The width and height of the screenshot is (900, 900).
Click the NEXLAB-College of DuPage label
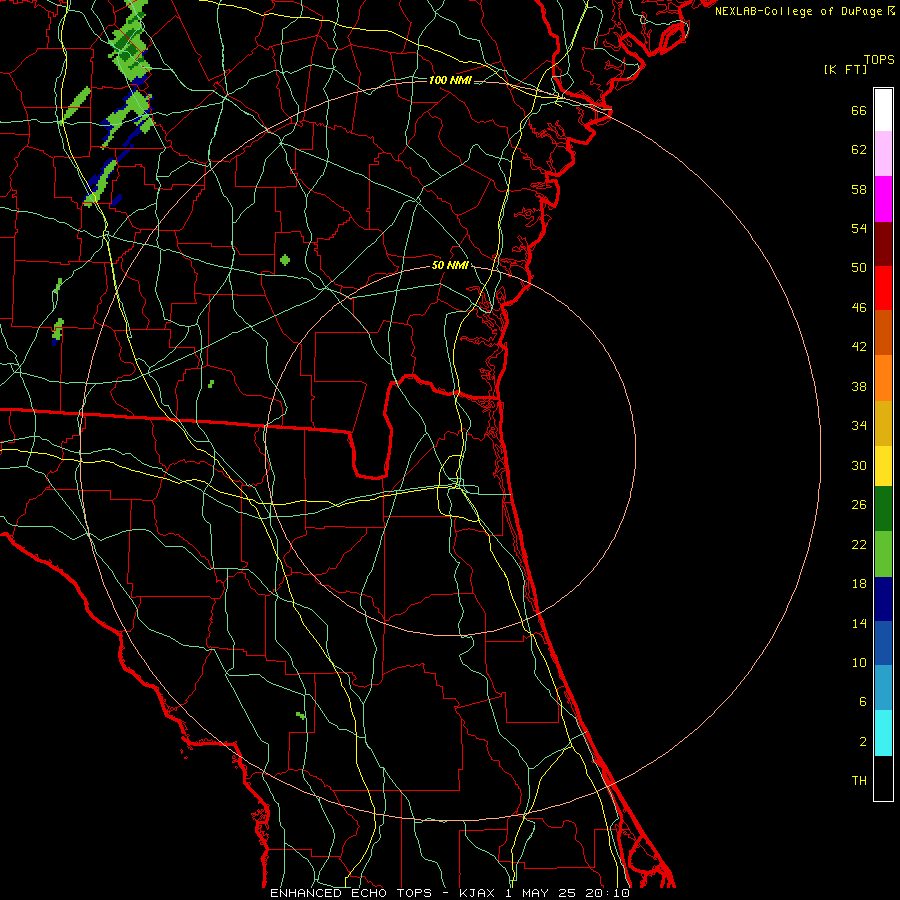click(798, 11)
